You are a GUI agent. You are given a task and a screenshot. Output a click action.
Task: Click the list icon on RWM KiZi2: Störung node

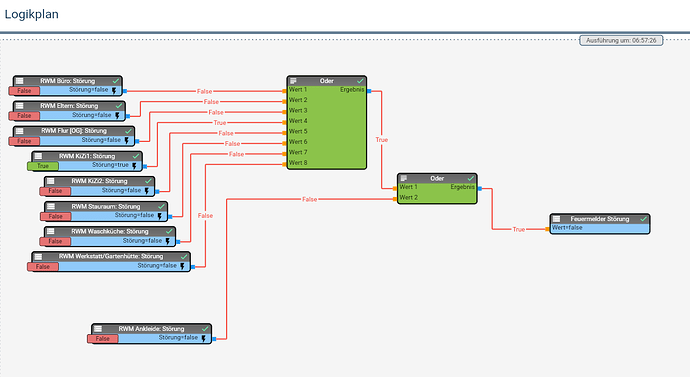click(x=51, y=181)
